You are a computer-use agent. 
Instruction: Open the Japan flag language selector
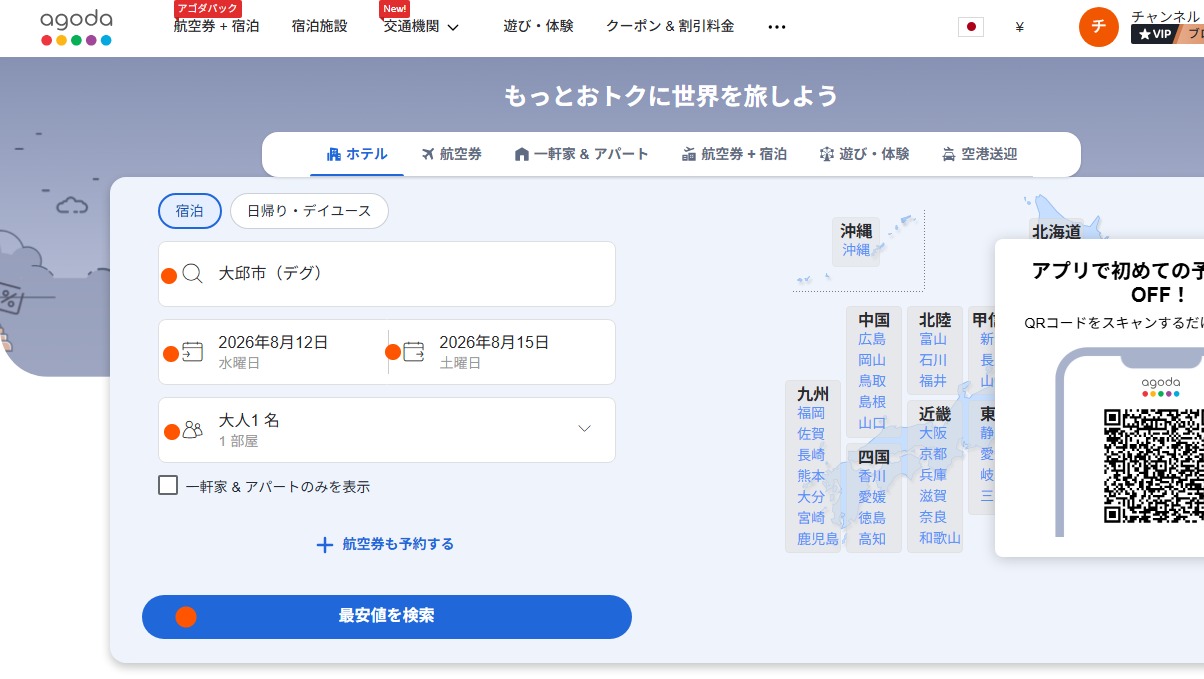pos(970,27)
